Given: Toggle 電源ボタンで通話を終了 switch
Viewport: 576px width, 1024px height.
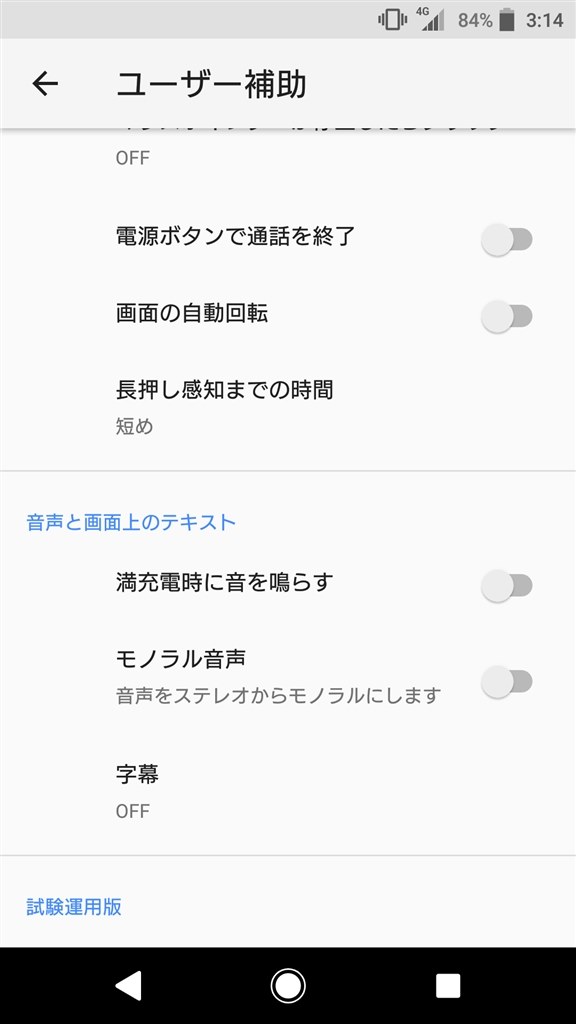Looking at the screenshot, I should point(507,239).
